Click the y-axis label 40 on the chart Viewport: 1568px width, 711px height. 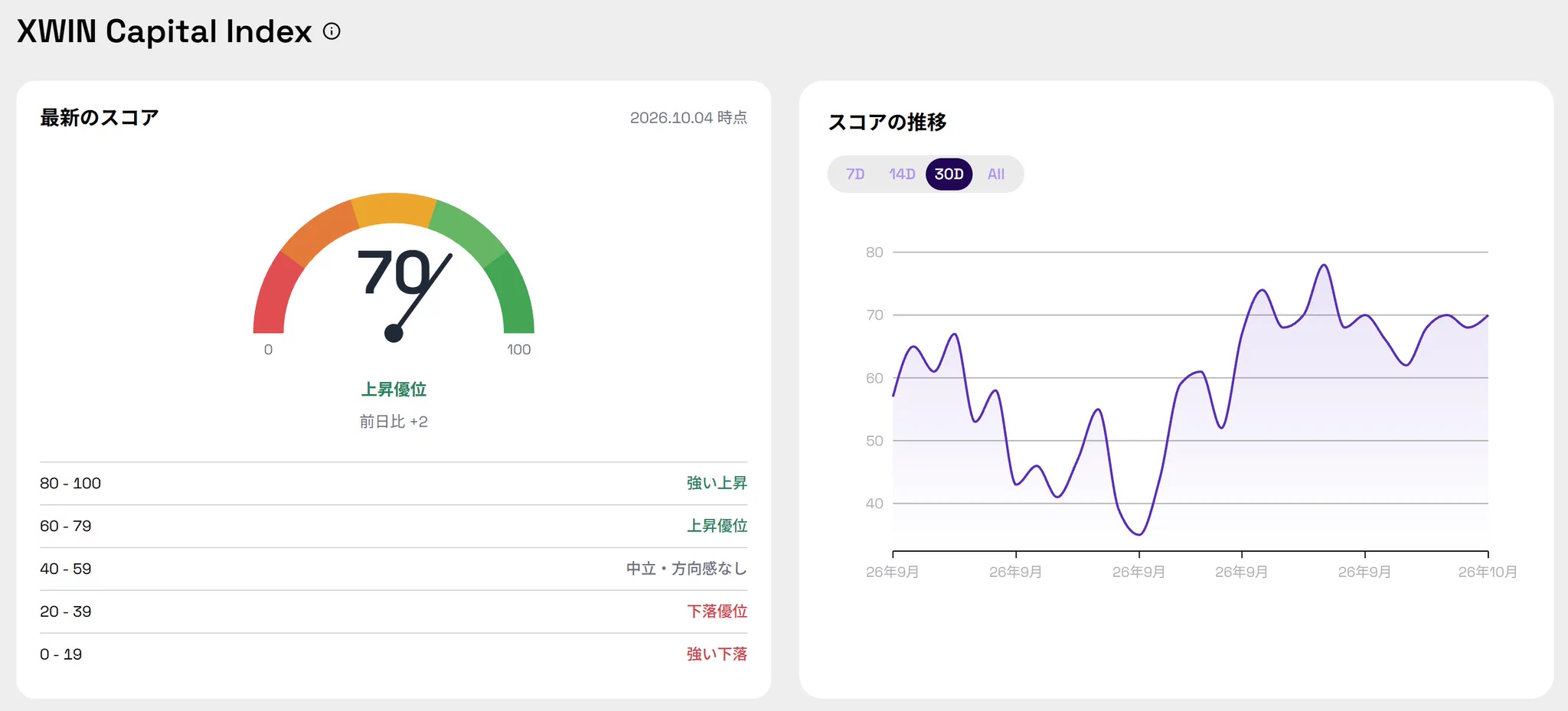click(x=874, y=504)
